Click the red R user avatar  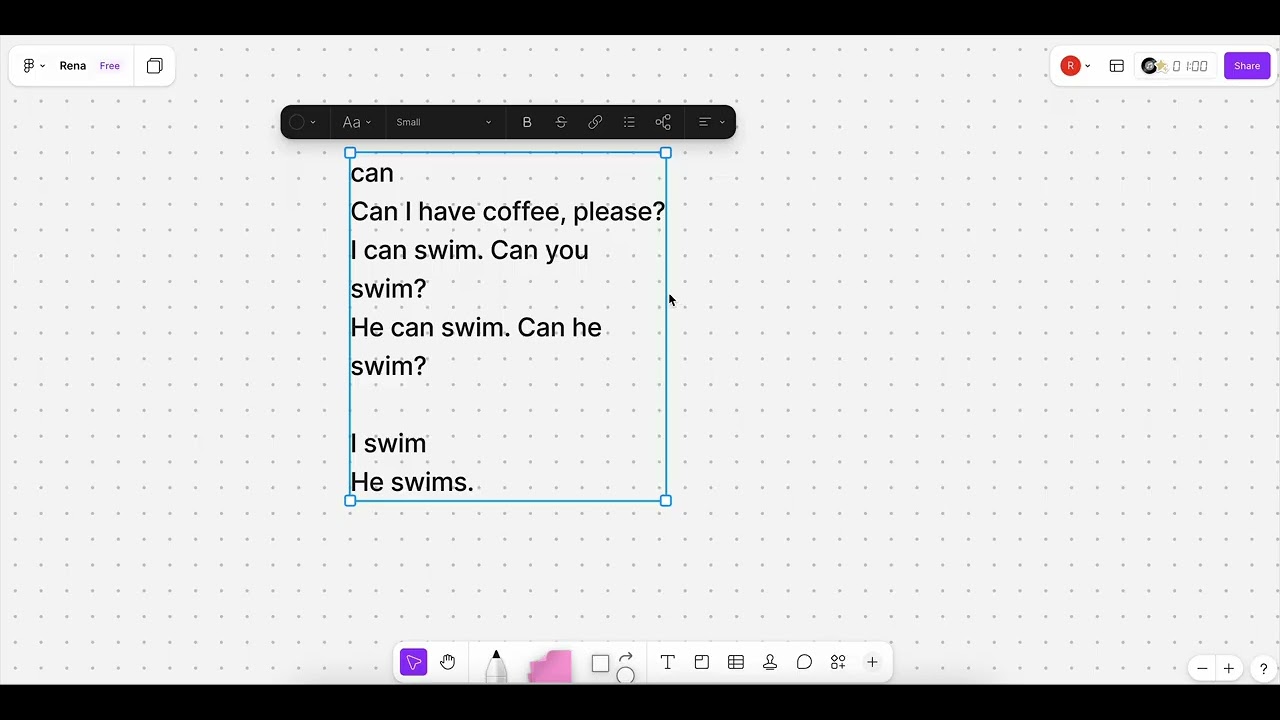1070,66
